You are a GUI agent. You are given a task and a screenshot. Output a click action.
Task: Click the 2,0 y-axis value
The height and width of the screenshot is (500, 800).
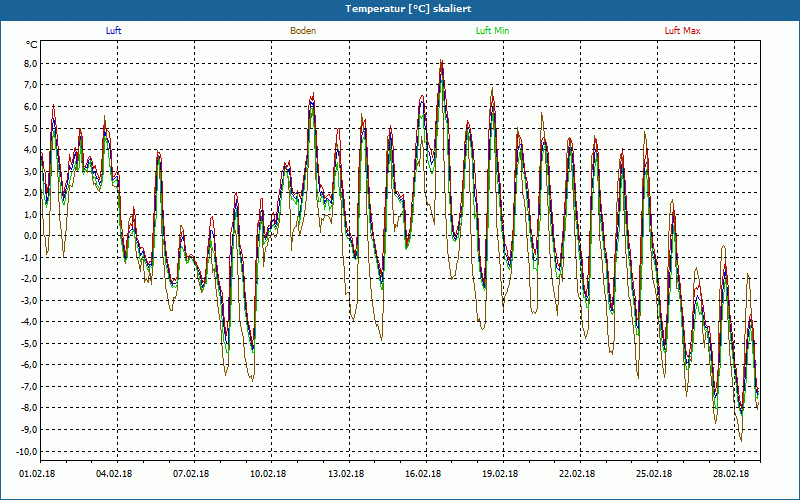[29, 193]
